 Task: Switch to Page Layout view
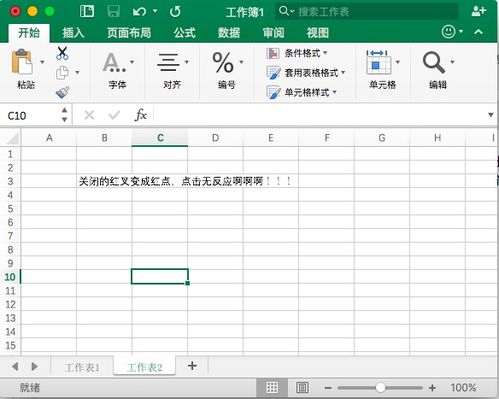pyautogui.click(x=302, y=387)
